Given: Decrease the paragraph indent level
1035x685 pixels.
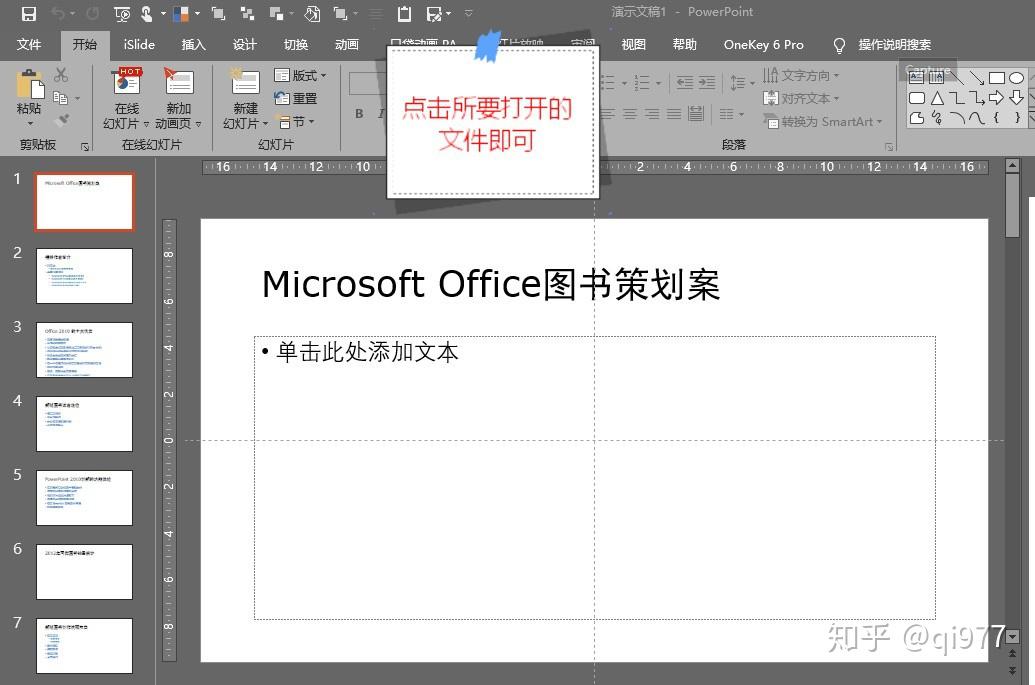Looking at the screenshot, I should [x=684, y=82].
